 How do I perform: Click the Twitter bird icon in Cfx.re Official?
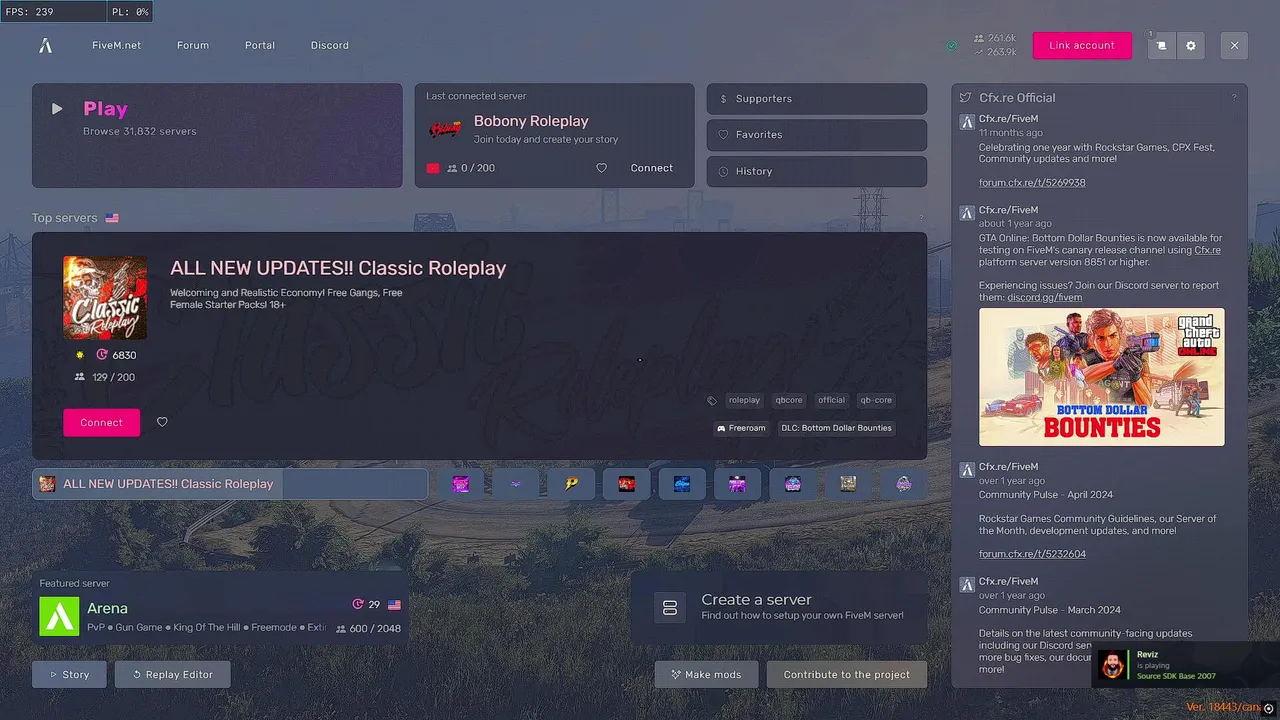pos(965,98)
